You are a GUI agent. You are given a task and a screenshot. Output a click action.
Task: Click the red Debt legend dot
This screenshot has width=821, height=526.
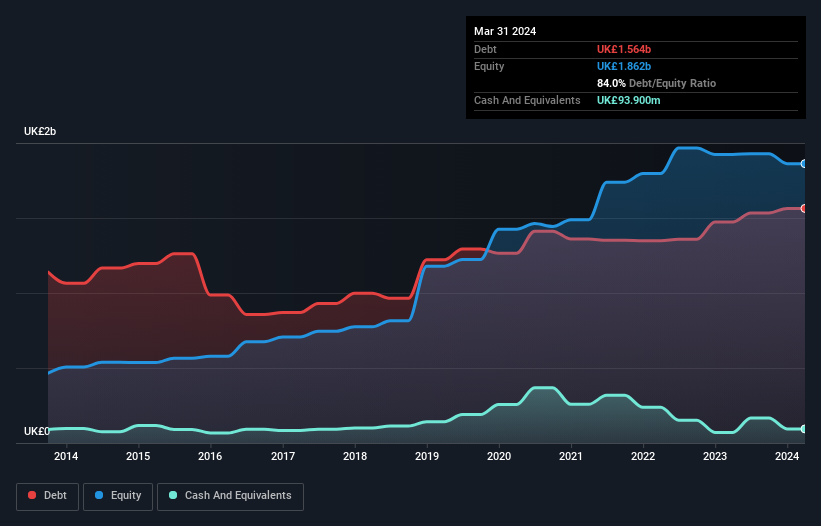pyautogui.click(x=32, y=495)
